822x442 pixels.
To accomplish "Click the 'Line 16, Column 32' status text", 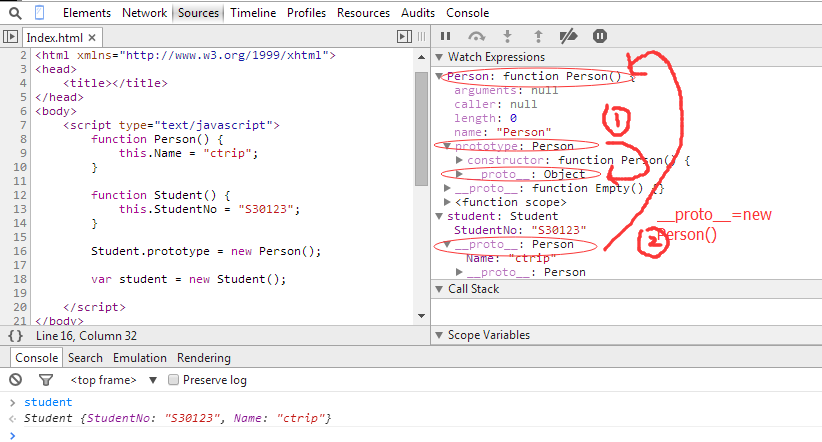I will (86, 336).
